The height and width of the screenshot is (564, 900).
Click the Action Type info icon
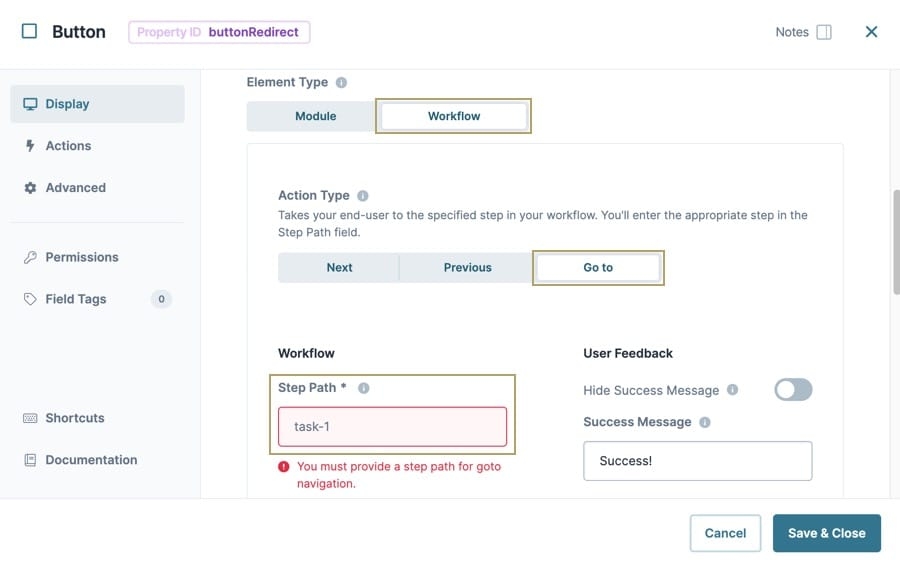pos(362,196)
